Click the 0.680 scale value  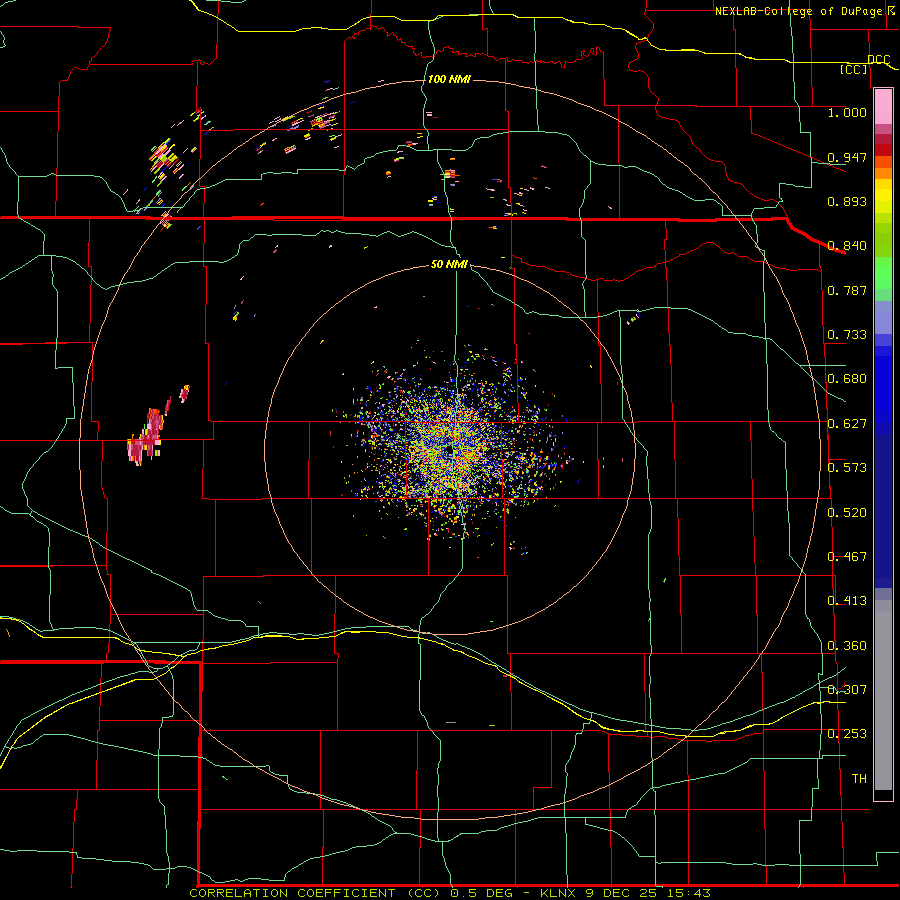coord(847,379)
